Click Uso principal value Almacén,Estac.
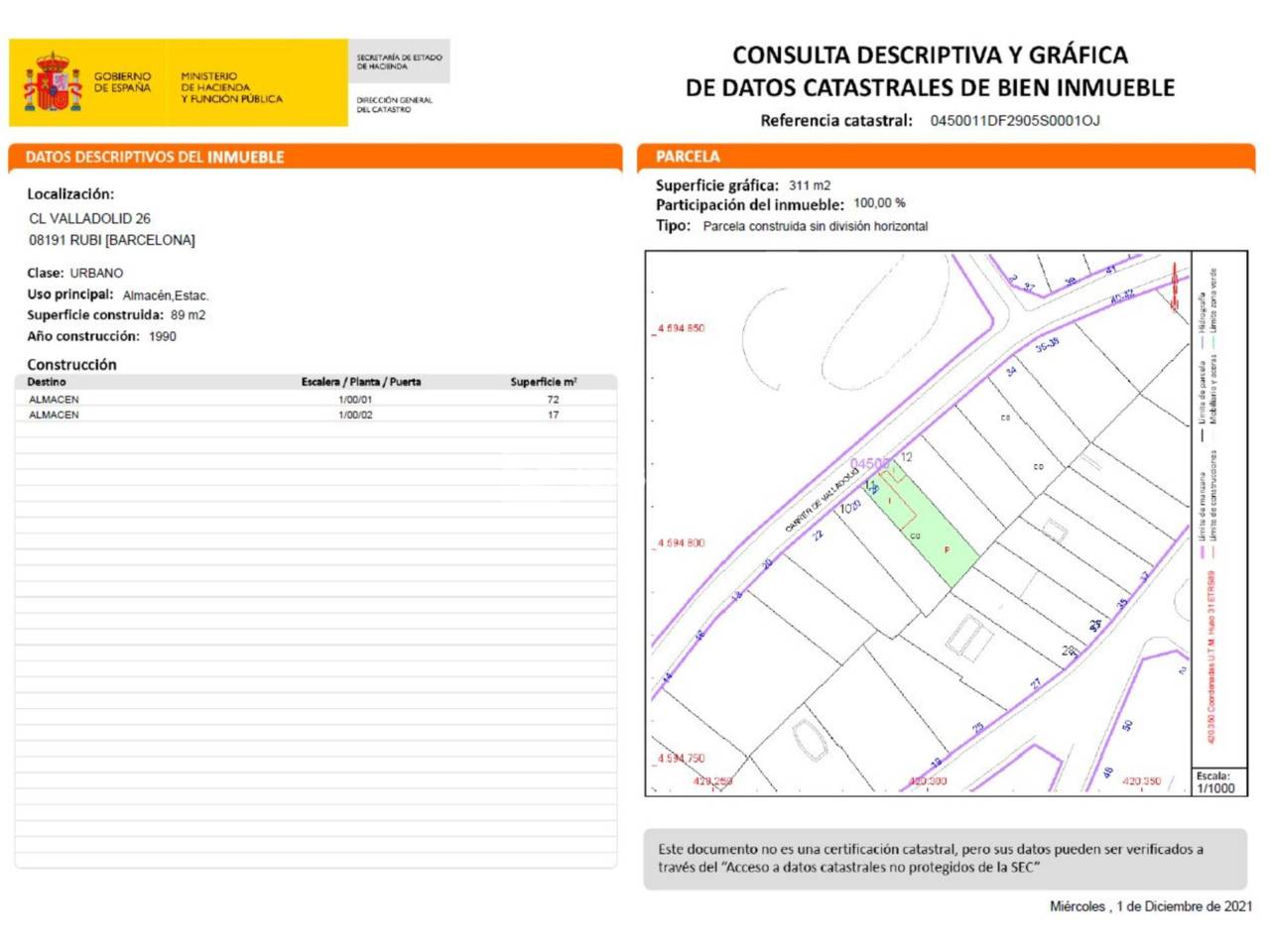The image size is (1270, 952). point(166,296)
